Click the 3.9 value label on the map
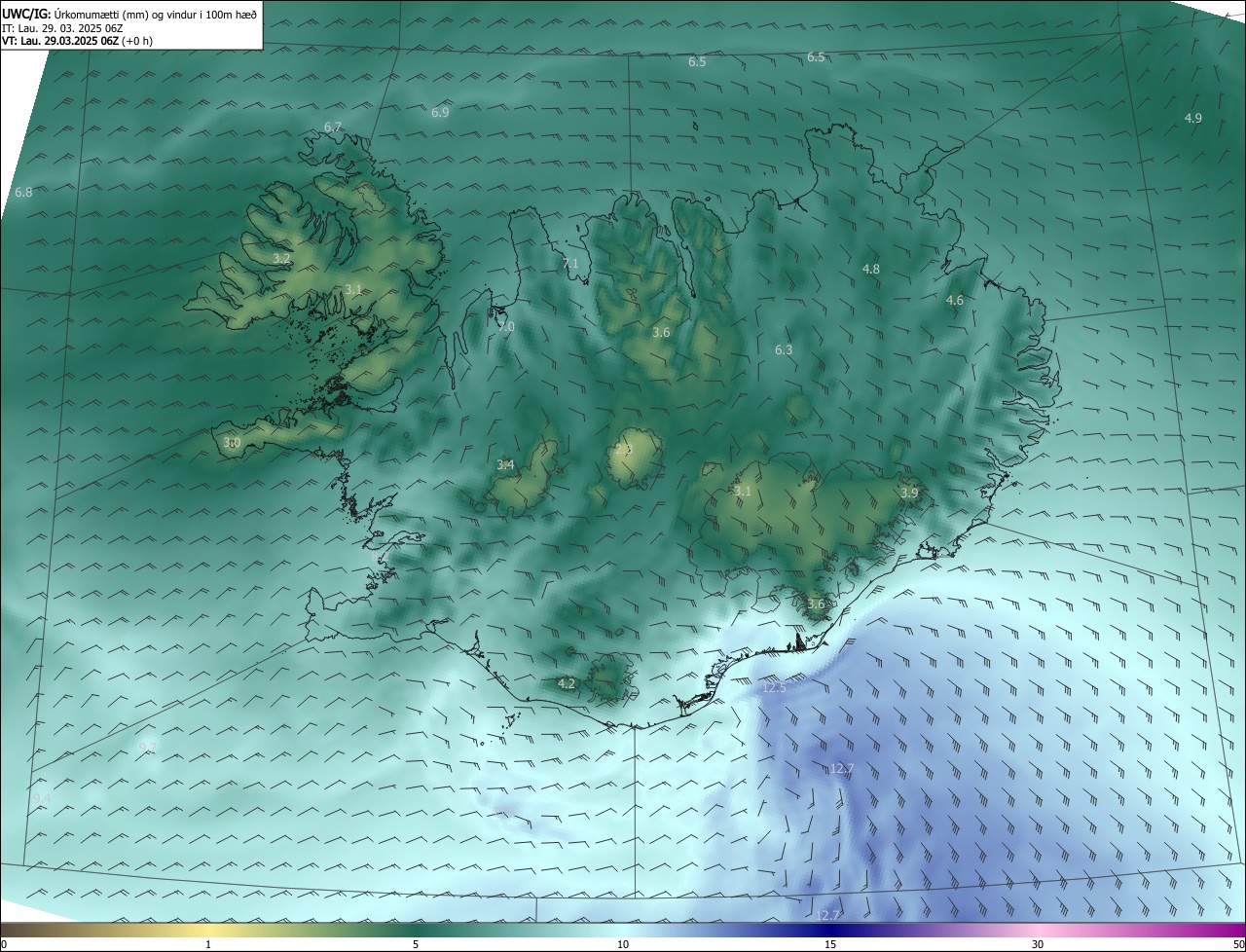The image size is (1246, 952). [x=909, y=494]
